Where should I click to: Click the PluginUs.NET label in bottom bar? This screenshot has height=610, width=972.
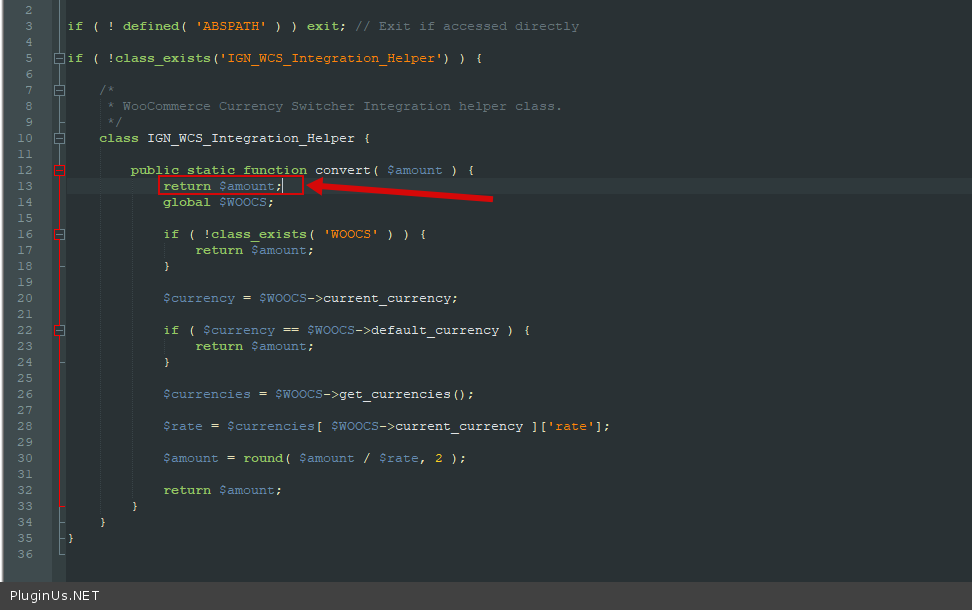click(x=55, y=596)
